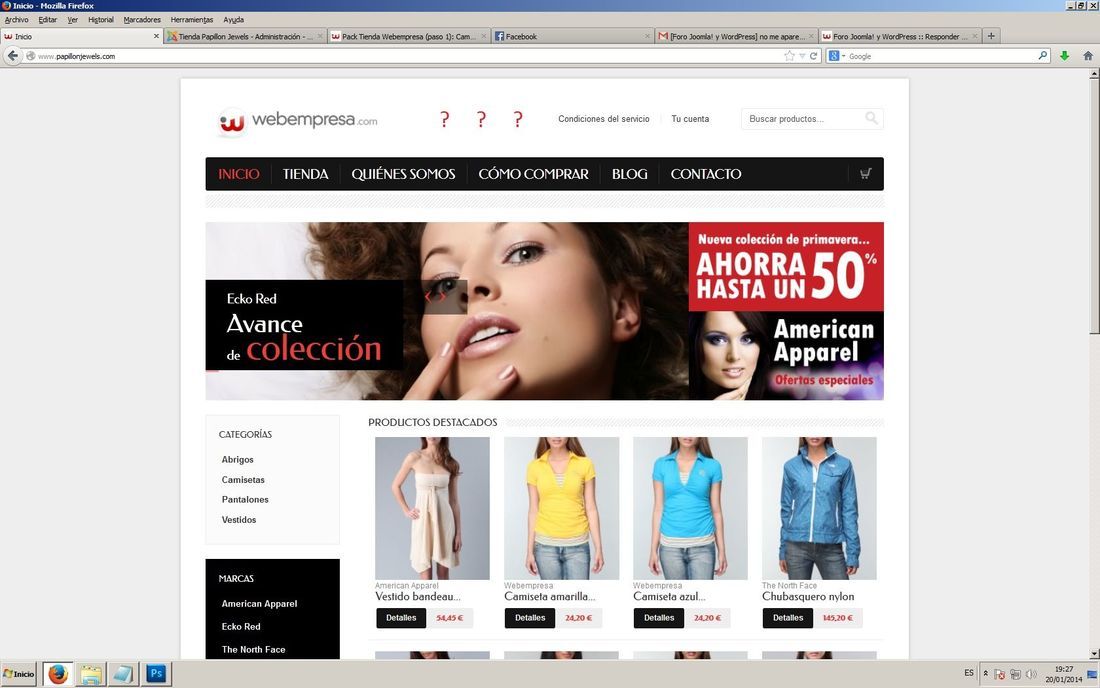
Task: Click the volume speaker tray icon
Action: (1031, 674)
